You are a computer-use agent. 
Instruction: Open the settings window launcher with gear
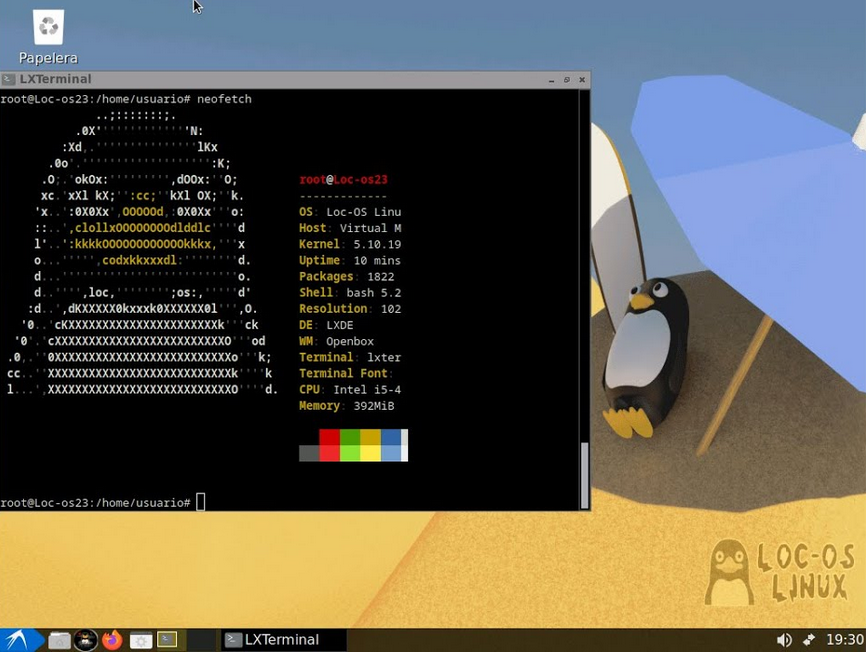(x=140, y=640)
